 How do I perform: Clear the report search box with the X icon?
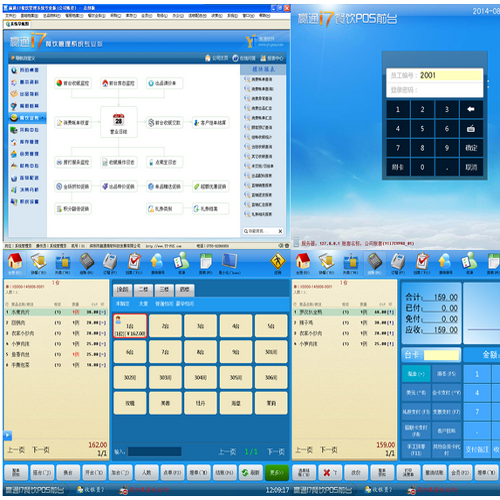280,231
